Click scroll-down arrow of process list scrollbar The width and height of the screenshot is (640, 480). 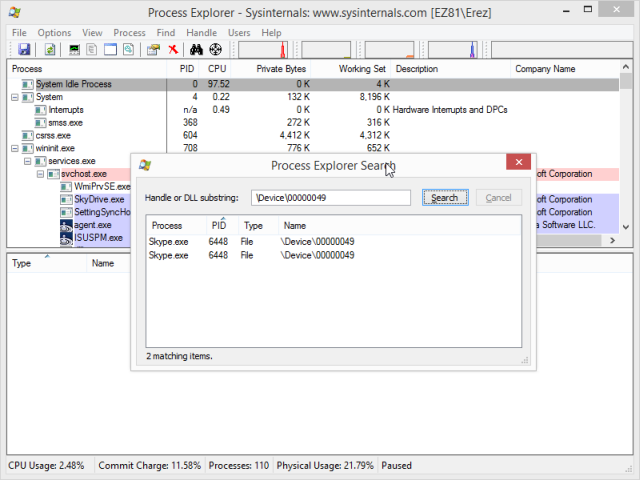[626, 227]
